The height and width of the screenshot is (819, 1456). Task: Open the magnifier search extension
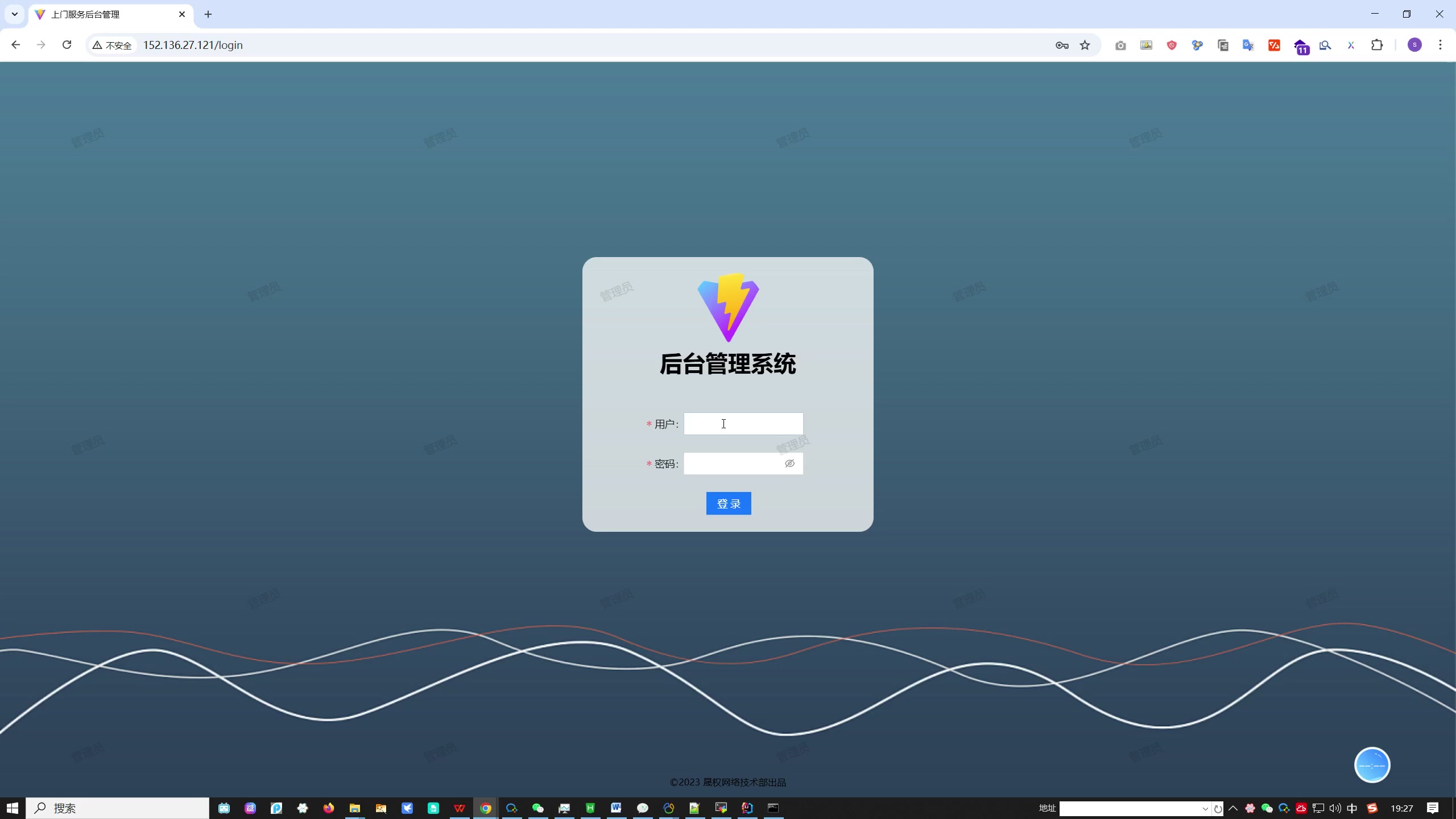coord(1325,45)
